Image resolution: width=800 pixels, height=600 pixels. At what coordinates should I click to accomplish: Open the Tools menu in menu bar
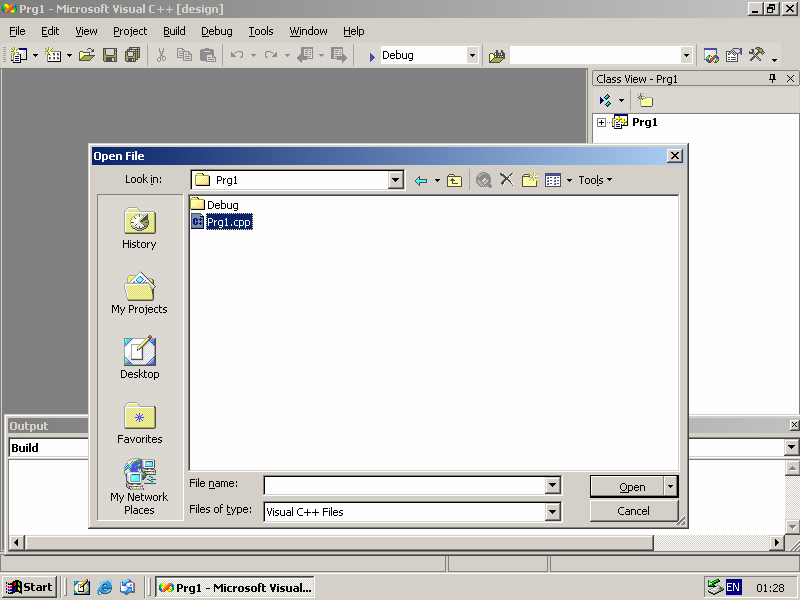[261, 31]
